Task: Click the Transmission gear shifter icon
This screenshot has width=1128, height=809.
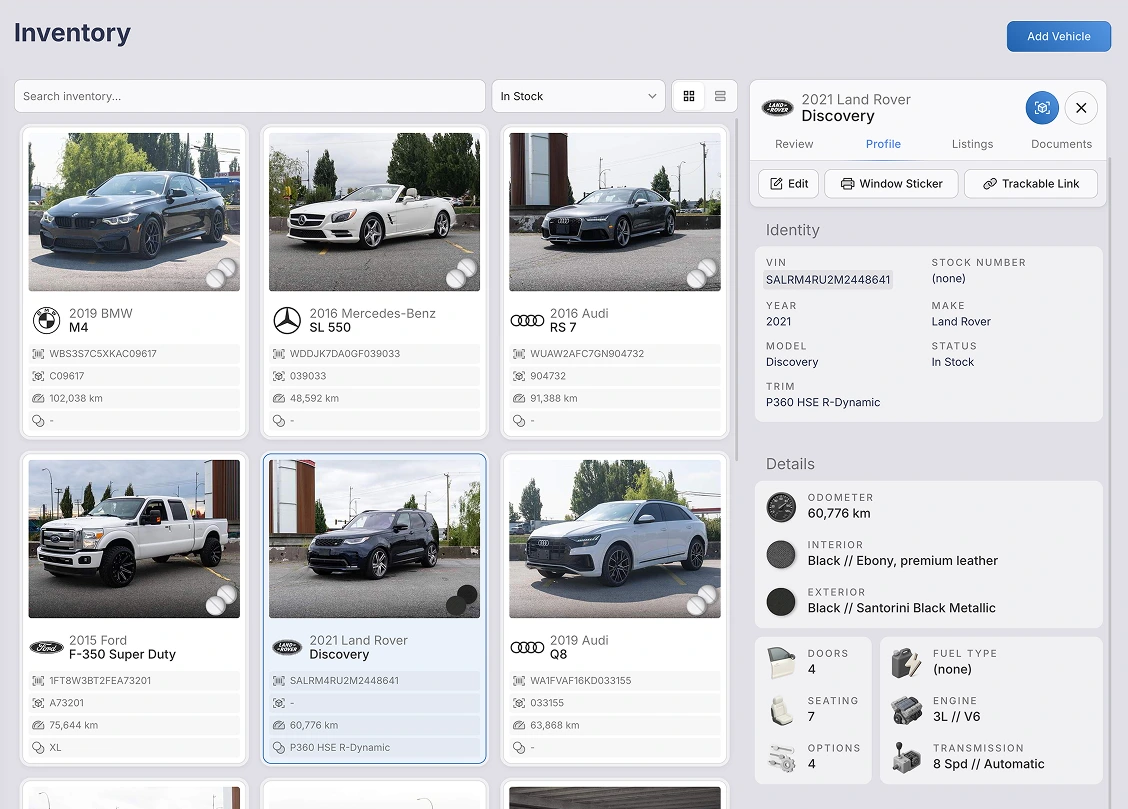Action: coord(906,757)
